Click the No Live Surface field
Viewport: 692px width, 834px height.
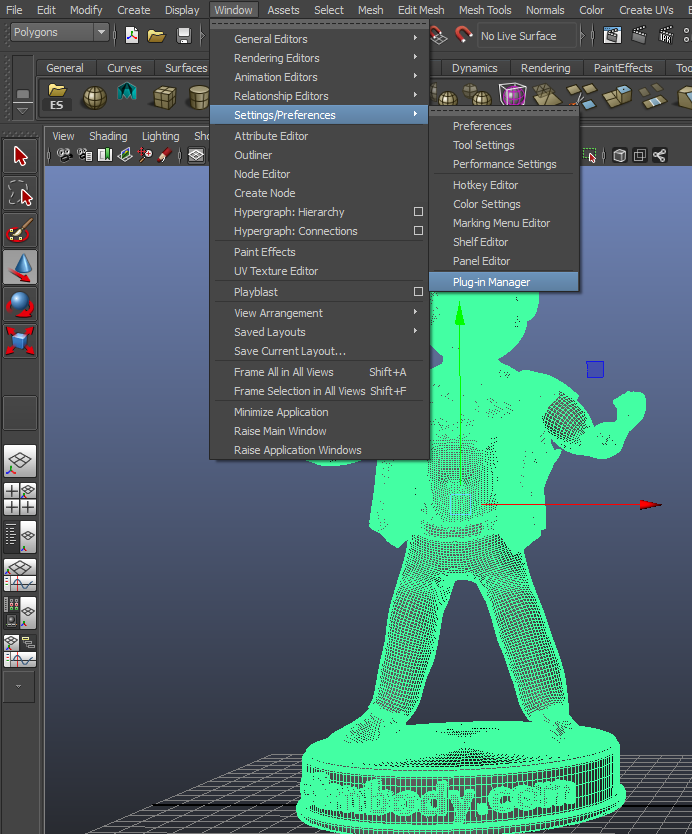[x=528, y=36]
